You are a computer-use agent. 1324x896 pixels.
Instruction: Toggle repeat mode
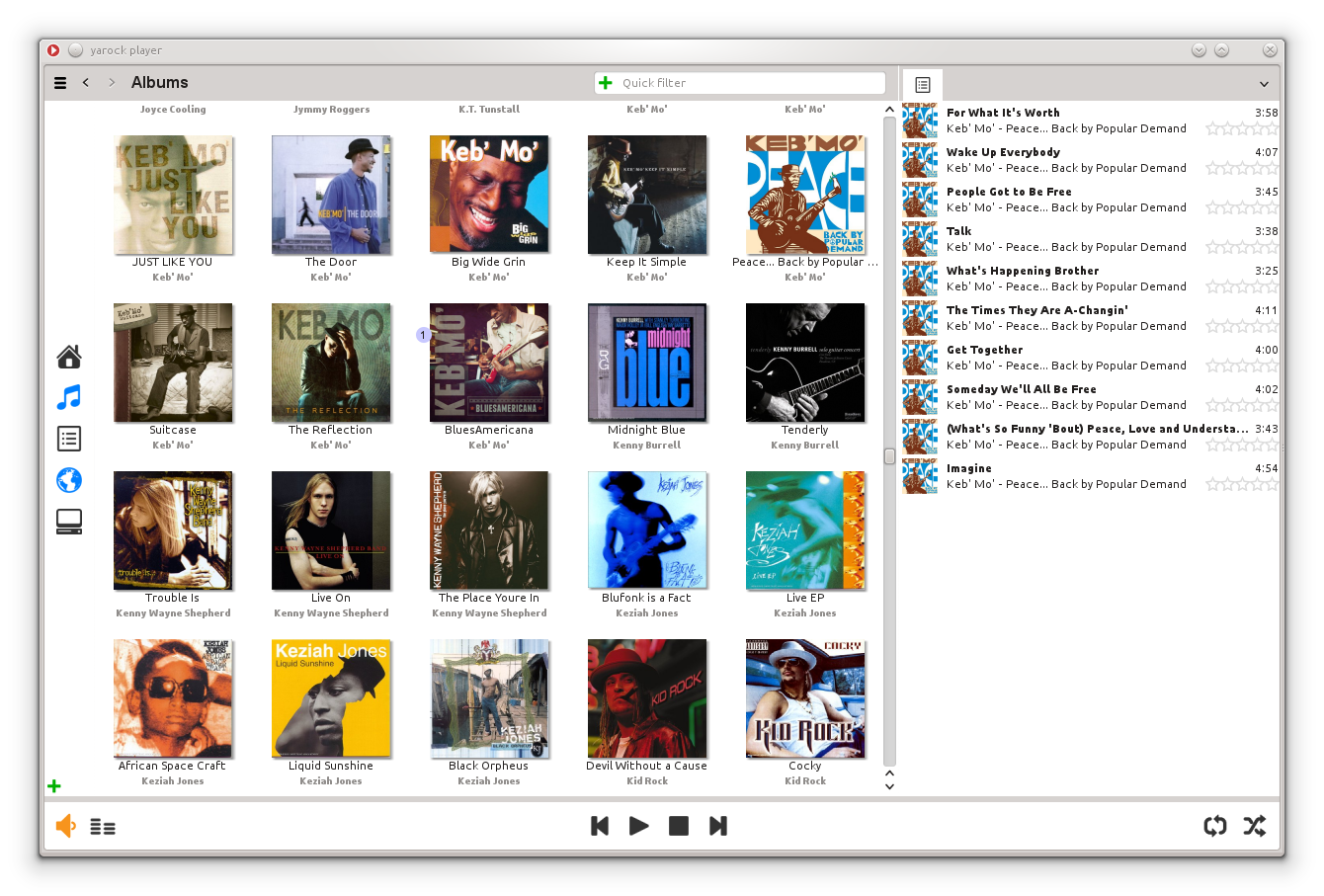(1215, 826)
